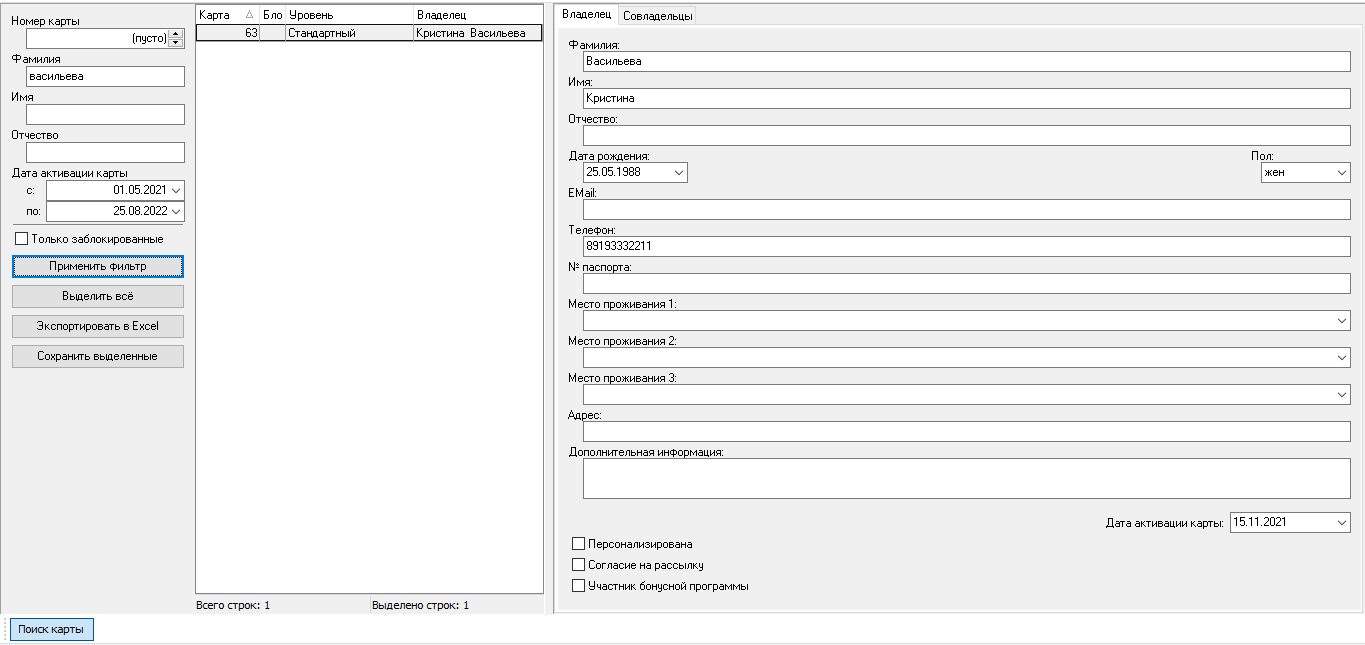
Task: Click the card number spinner down arrow
Action: [x=176, y=43]
